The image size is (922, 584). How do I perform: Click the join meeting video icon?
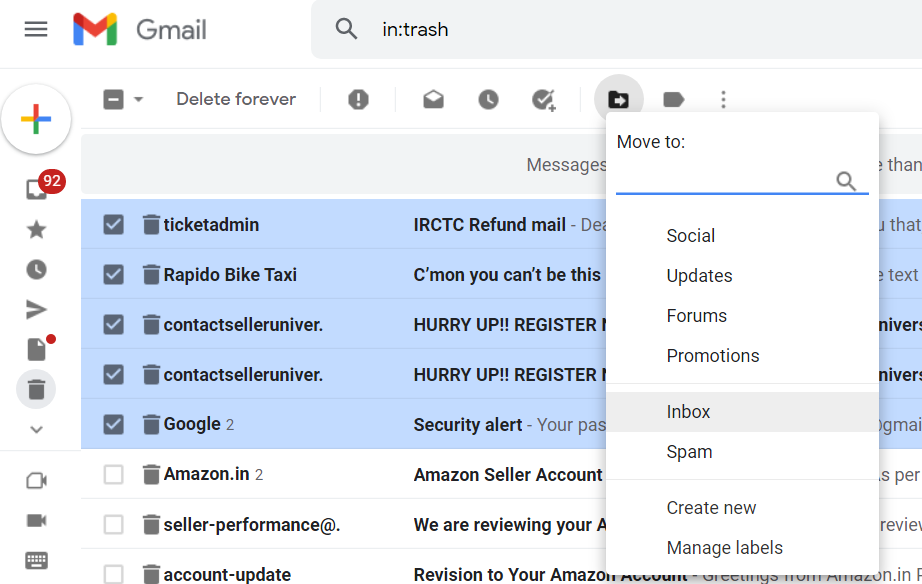(x=36, y=520)
